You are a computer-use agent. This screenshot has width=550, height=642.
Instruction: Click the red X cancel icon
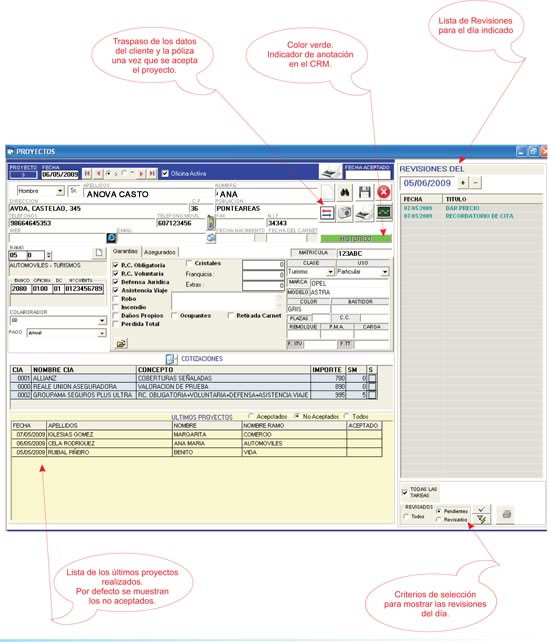pyautogui.click(x=384, y=192)
